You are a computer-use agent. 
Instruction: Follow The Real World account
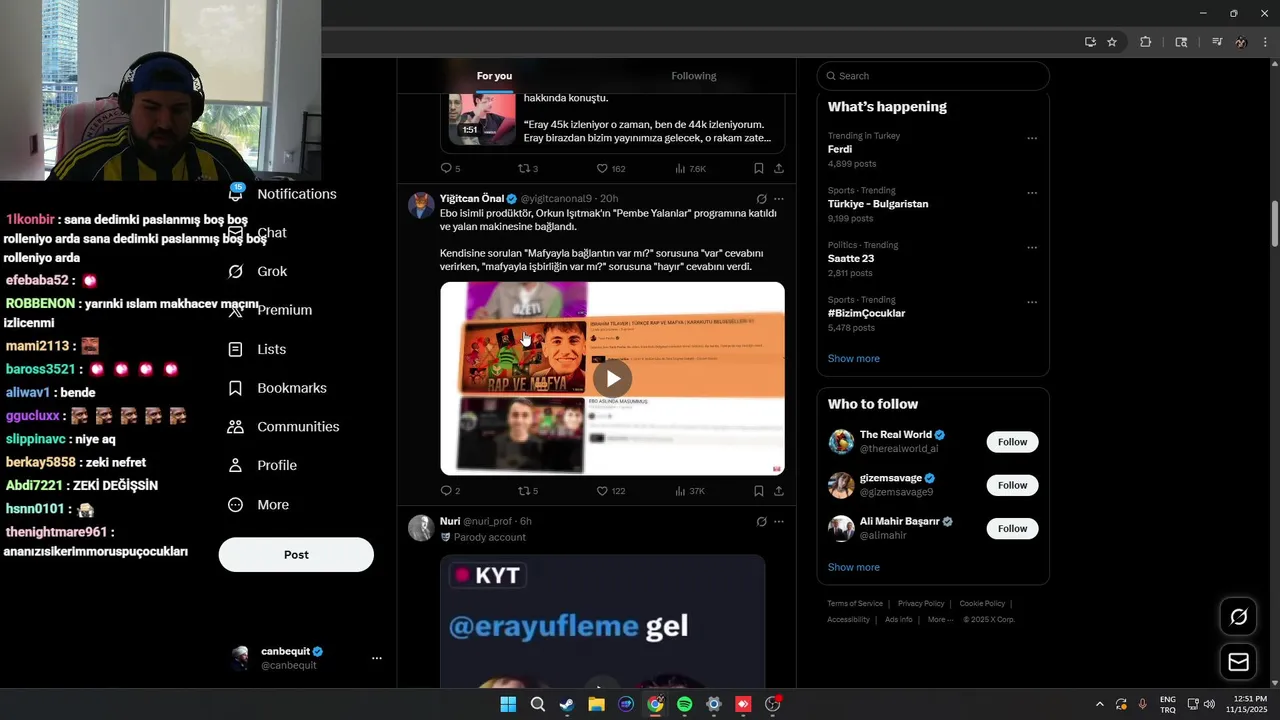click(1012, 442)
